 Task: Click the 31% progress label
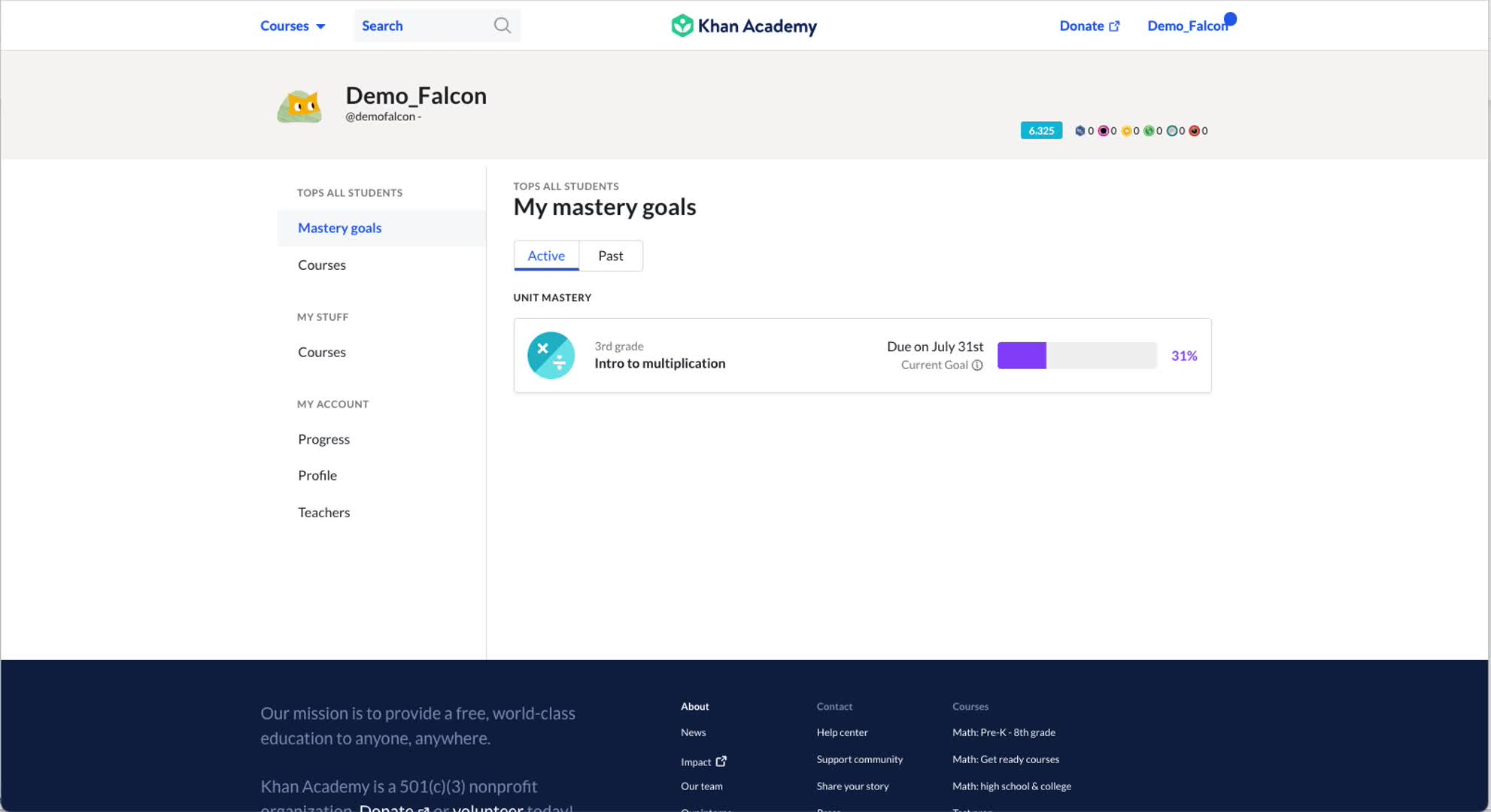(1184, 356)
